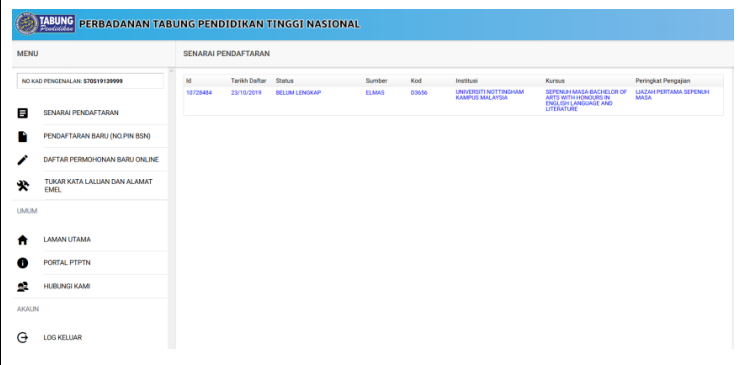The image size is (744, 365).
Task: Click the logout arrow icon
Action: point(22,337)
